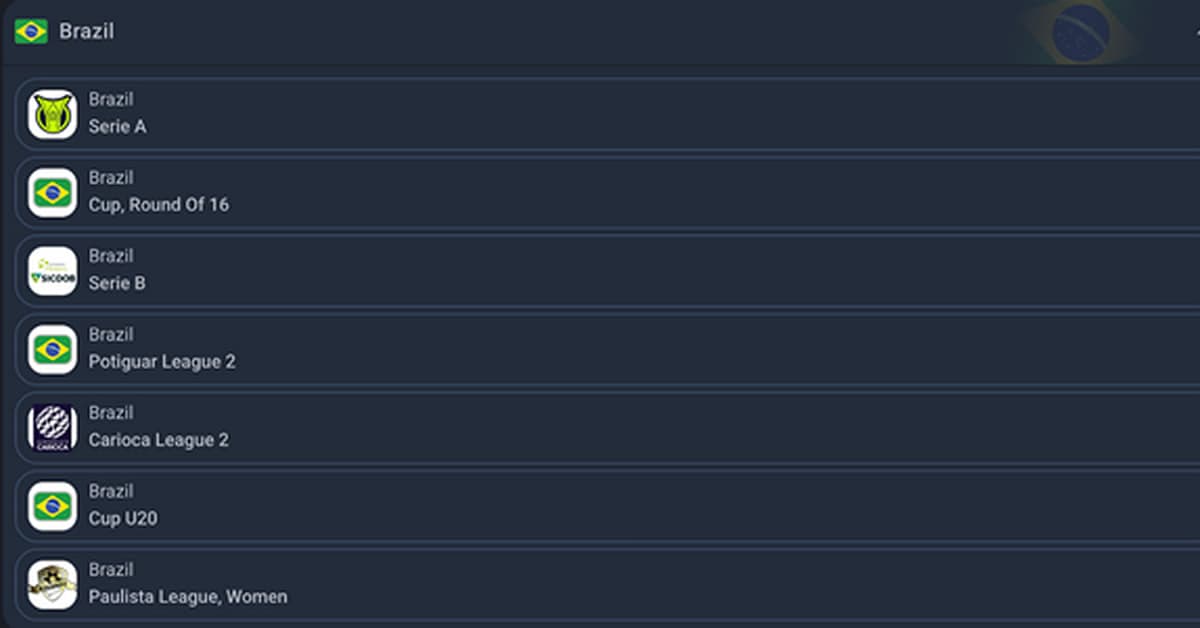Click the Brazil label above Serie B
This screenshot has height=628, width=1200.
(x=110, y=256)
